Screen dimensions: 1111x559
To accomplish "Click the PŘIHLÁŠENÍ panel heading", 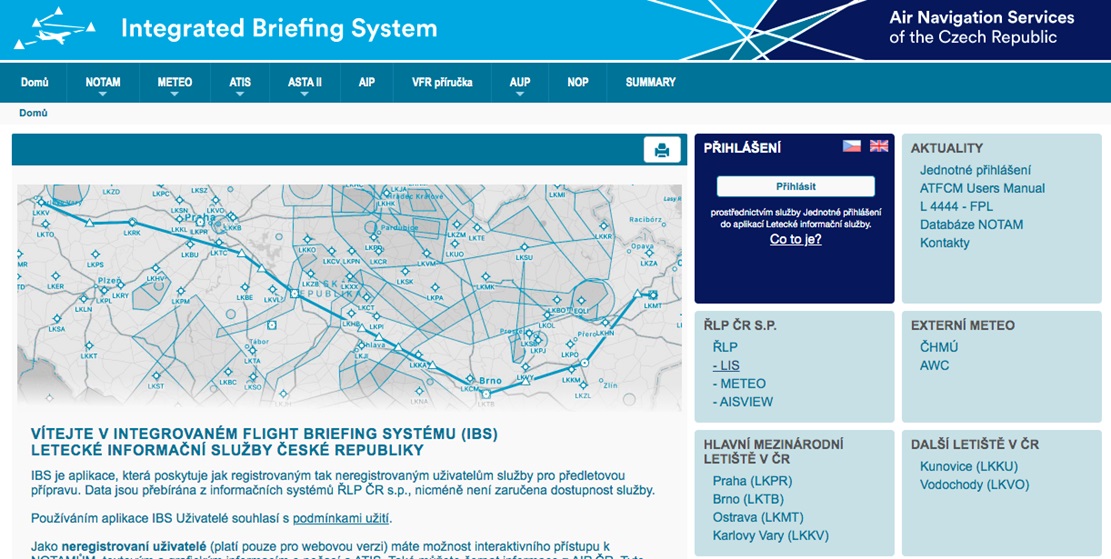I will click(x=742, y=148).
